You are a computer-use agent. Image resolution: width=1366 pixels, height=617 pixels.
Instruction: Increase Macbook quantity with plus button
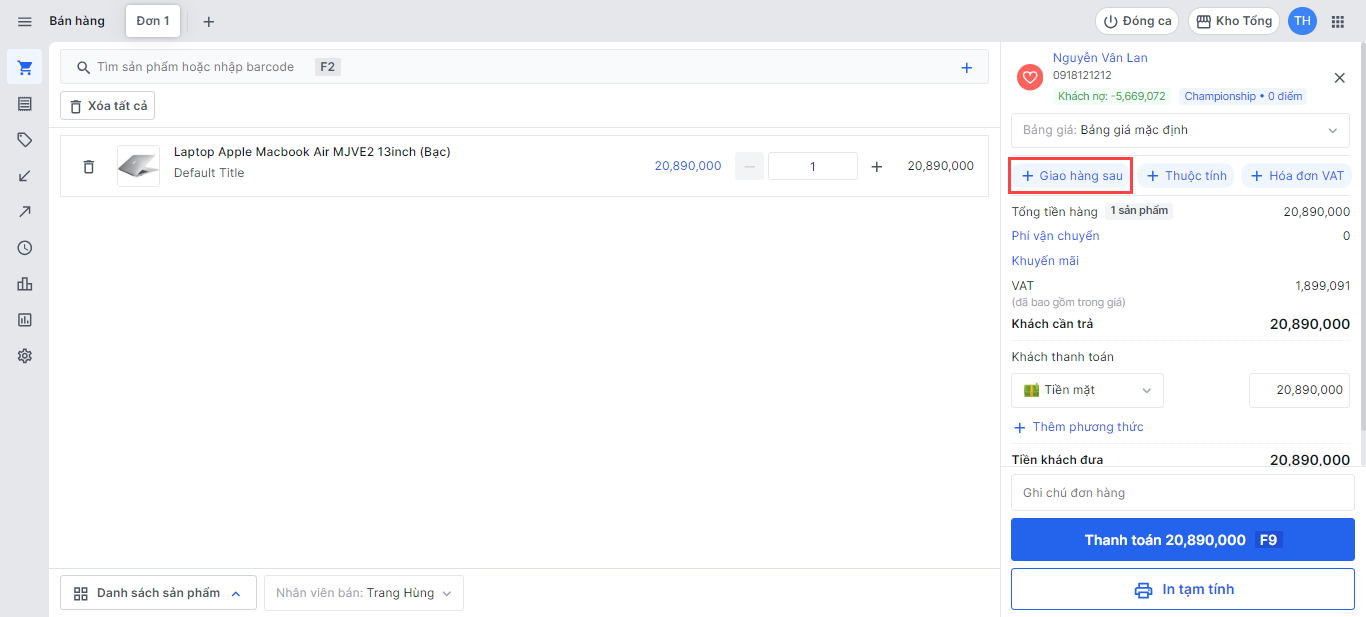coord(877,167)
